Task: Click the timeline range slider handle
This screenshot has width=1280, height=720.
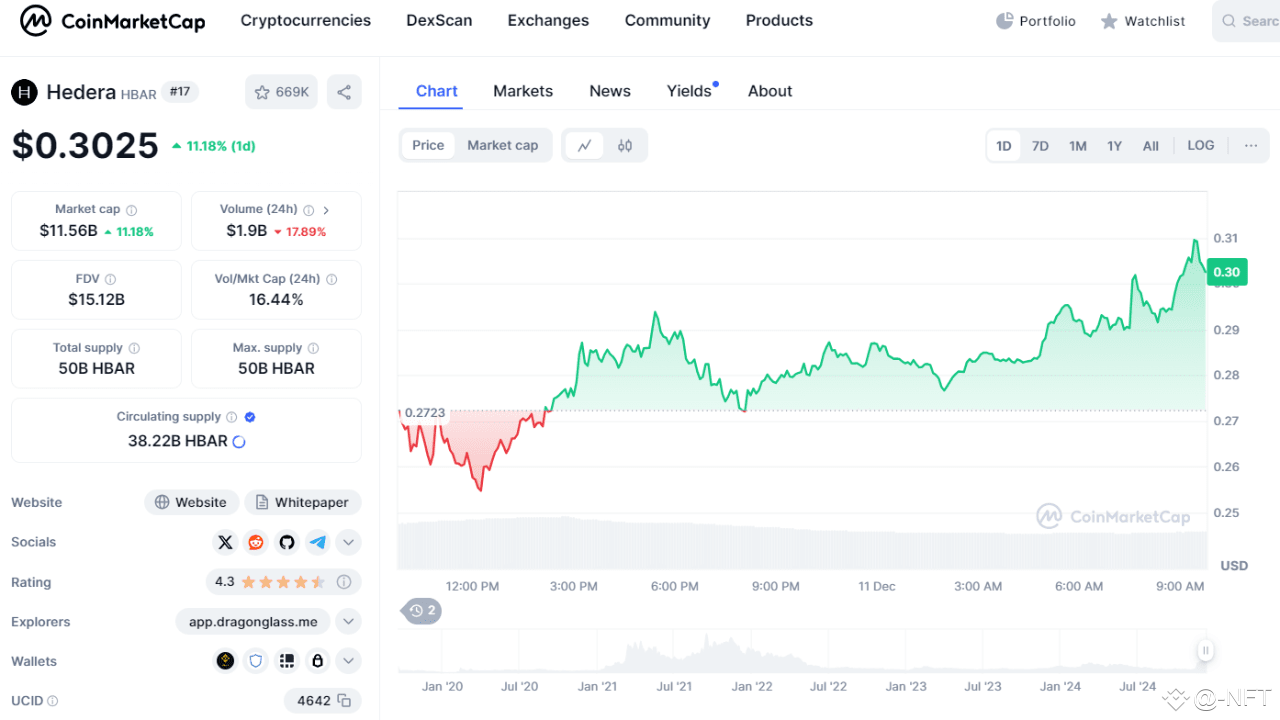Action: pyautogui.click(x=1206, y=651)
